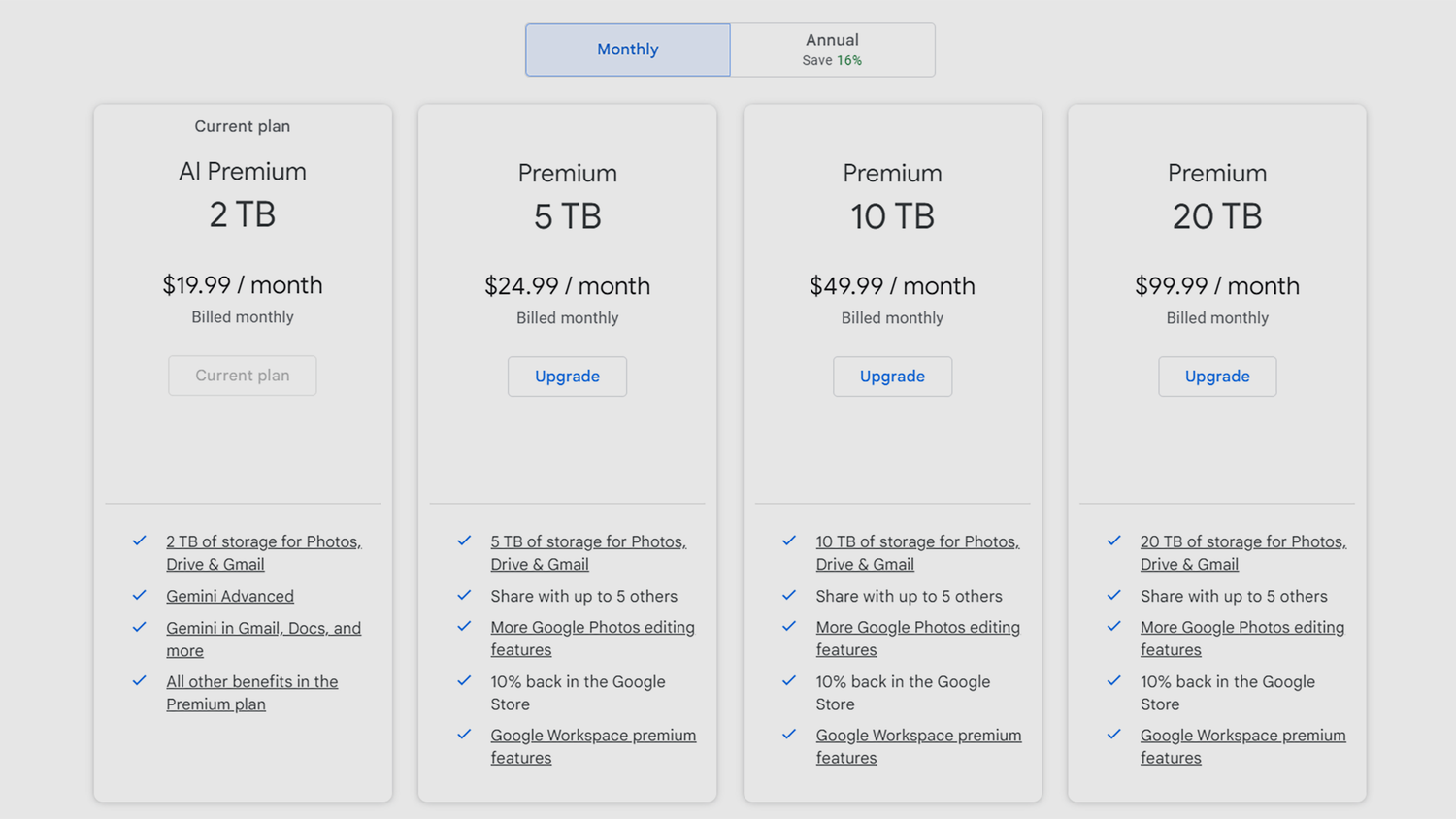Screen dimensions: 1456x819
Task: Switch to Annual billing tab
Action: 832,49
